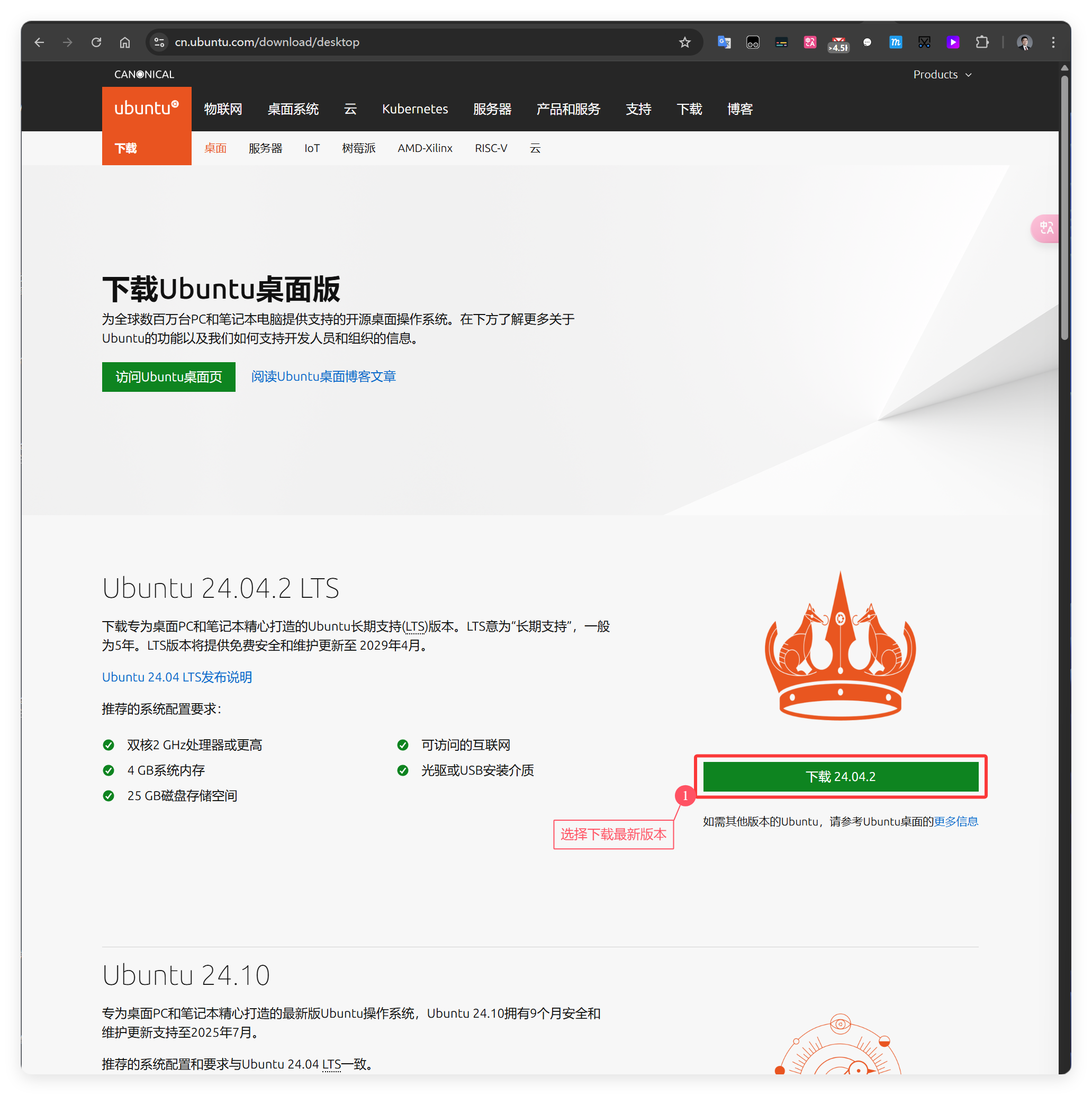The image size is (1092, 1095).
Task: Click the 访问Ubuntu桌面页 green button
Action: tap(168, 377)
